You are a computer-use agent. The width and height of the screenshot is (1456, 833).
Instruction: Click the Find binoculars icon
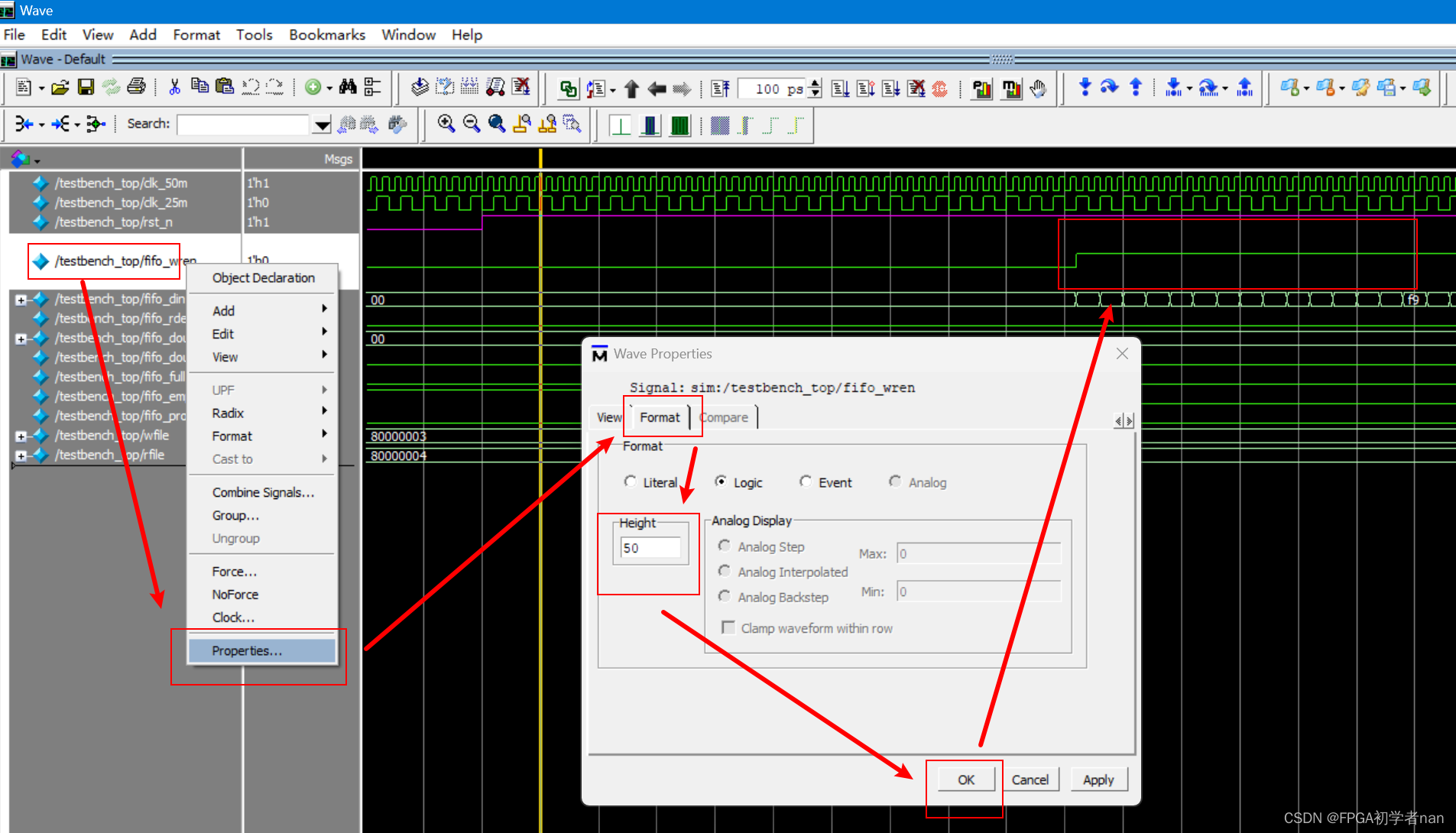tap(348, 87)
